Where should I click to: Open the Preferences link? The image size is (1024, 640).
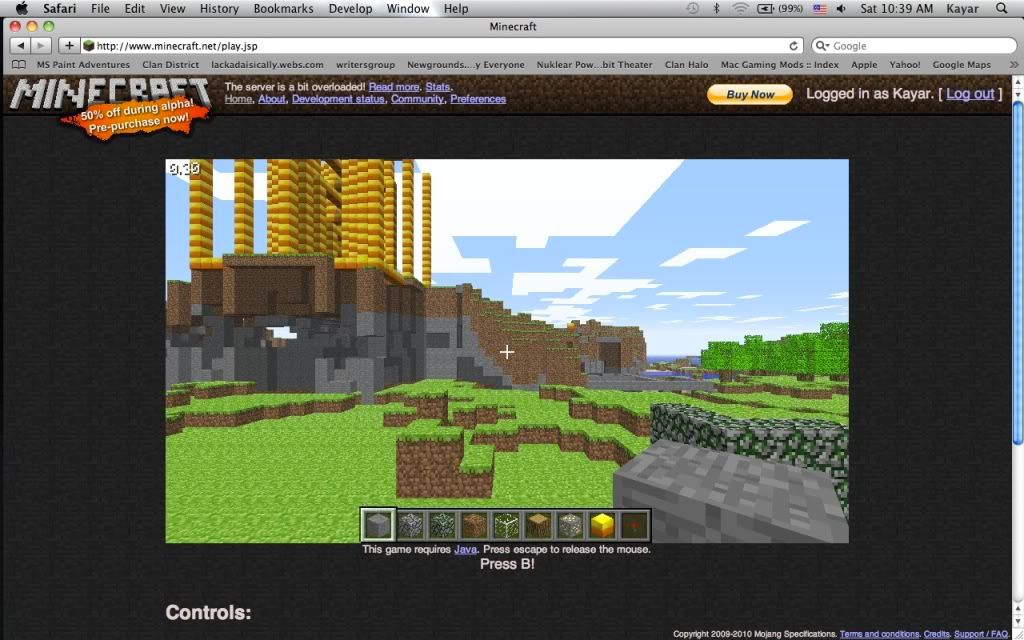(478, 99)
